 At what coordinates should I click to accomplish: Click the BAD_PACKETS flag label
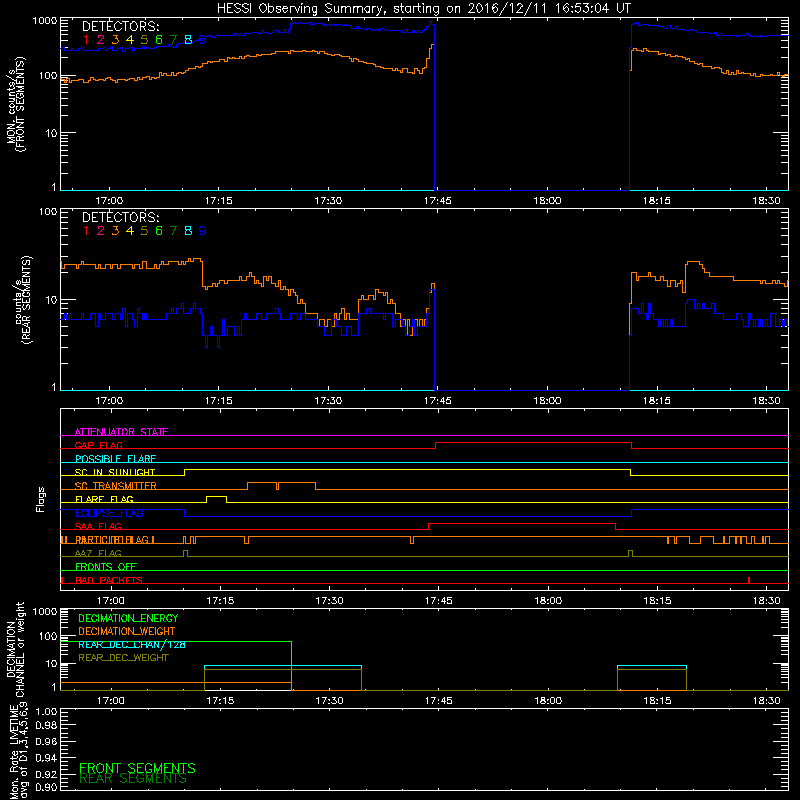tap(109, 581)
